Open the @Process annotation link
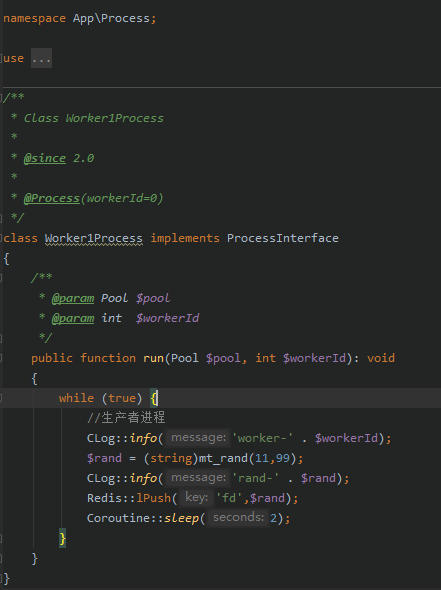441x590 pixels. 52,198
